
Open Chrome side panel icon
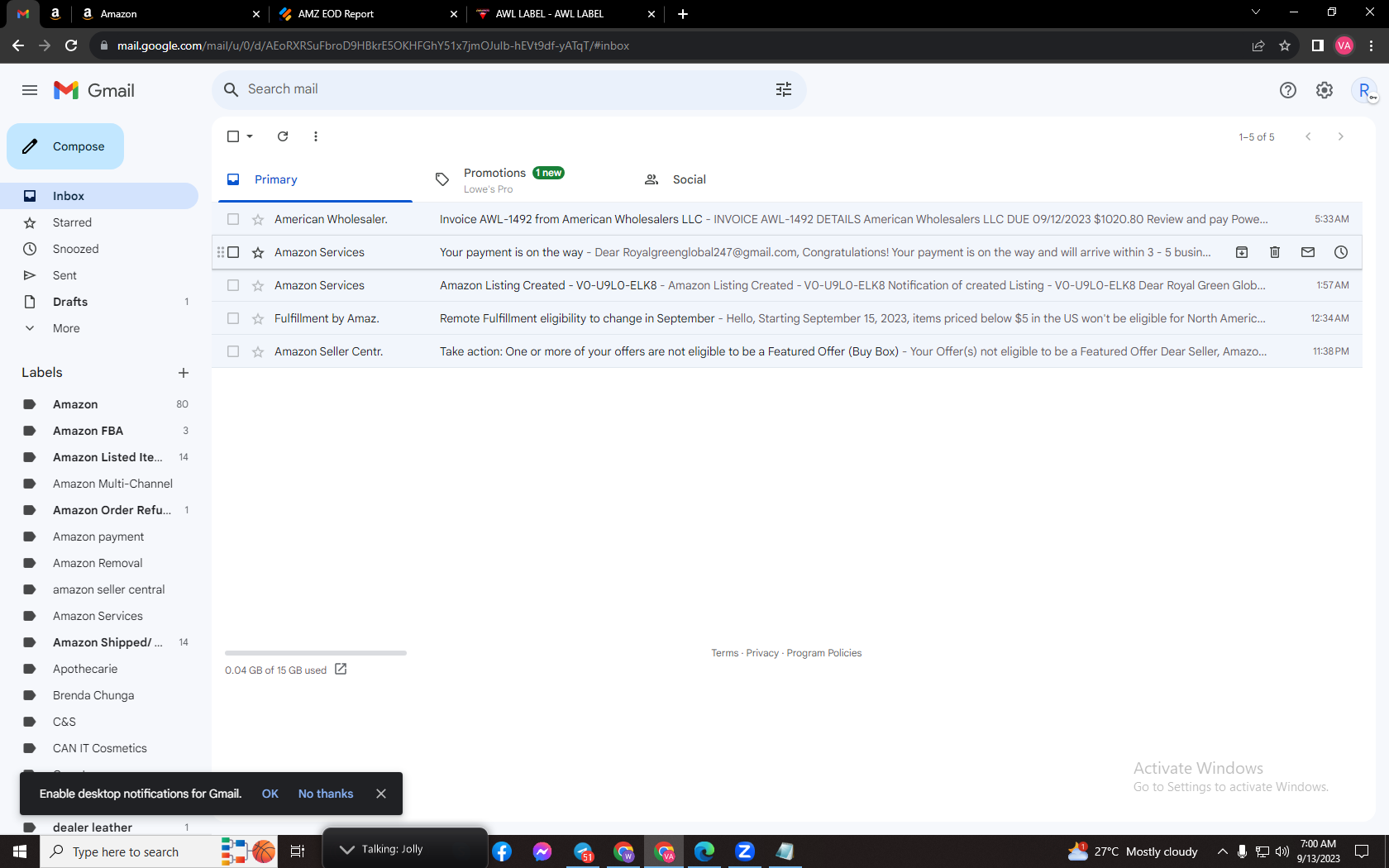click(1318, 45)
